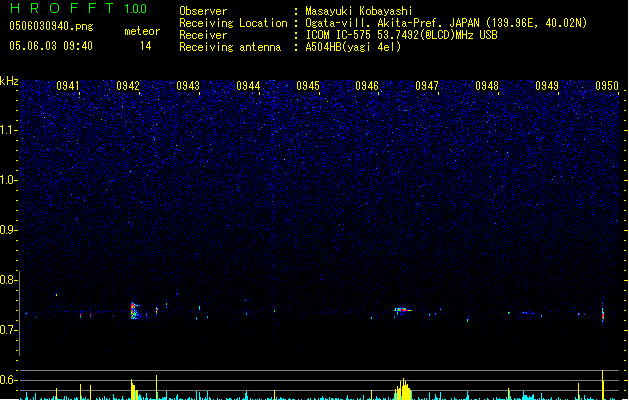This screenshot has width=629, height=400.
Task: Click the 1.1 kHz axis label
Action: [x=8, y=130]
